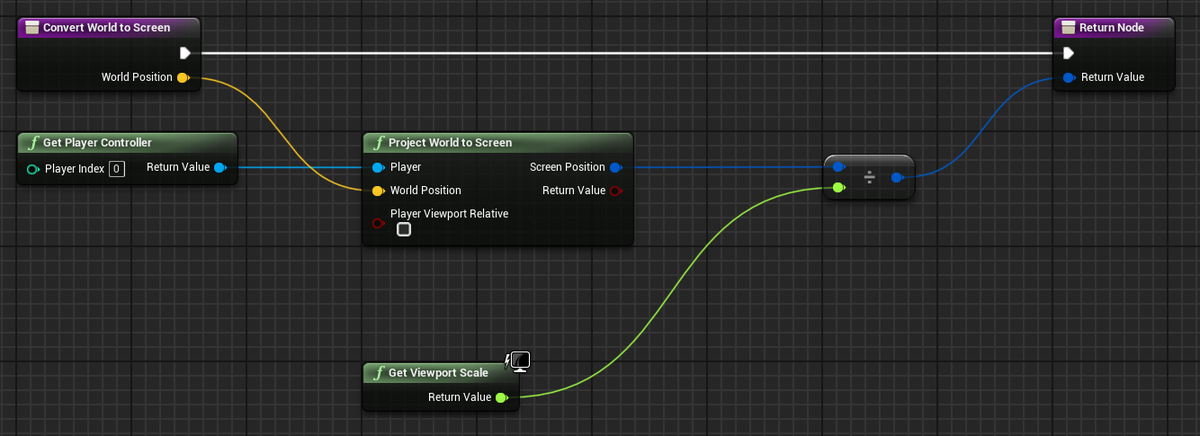
Task: Click the 'Screen Position' pin label
Action: click(x=567, y=167)
